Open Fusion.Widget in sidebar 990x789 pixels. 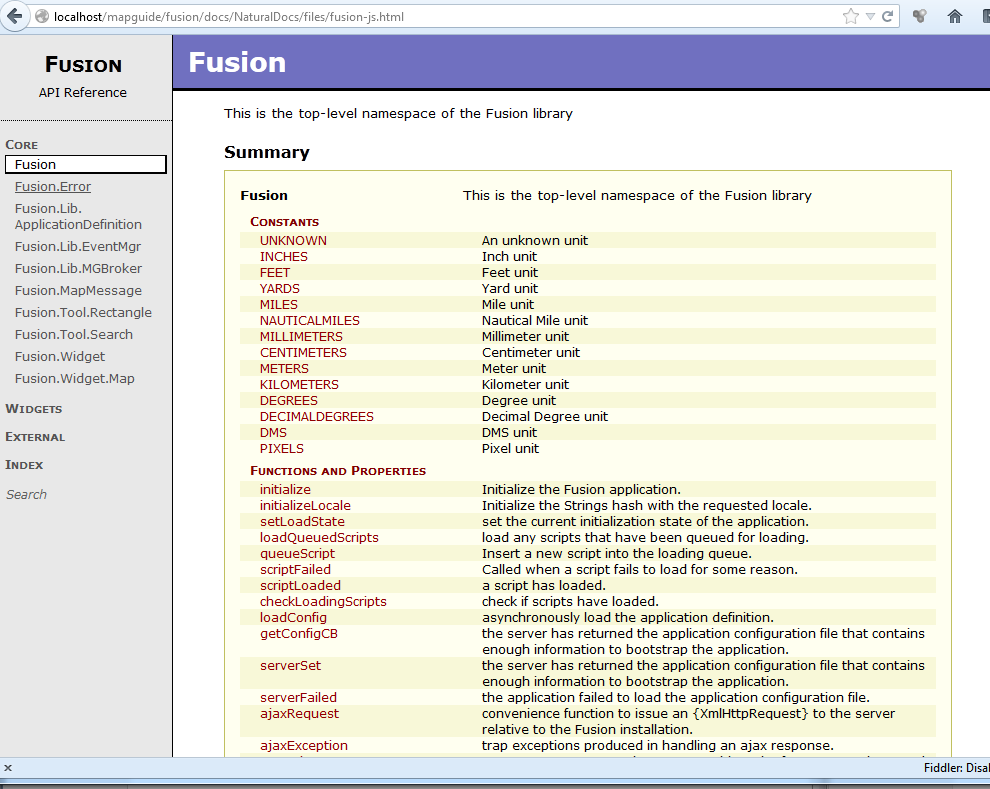click(x=60, y=357)
